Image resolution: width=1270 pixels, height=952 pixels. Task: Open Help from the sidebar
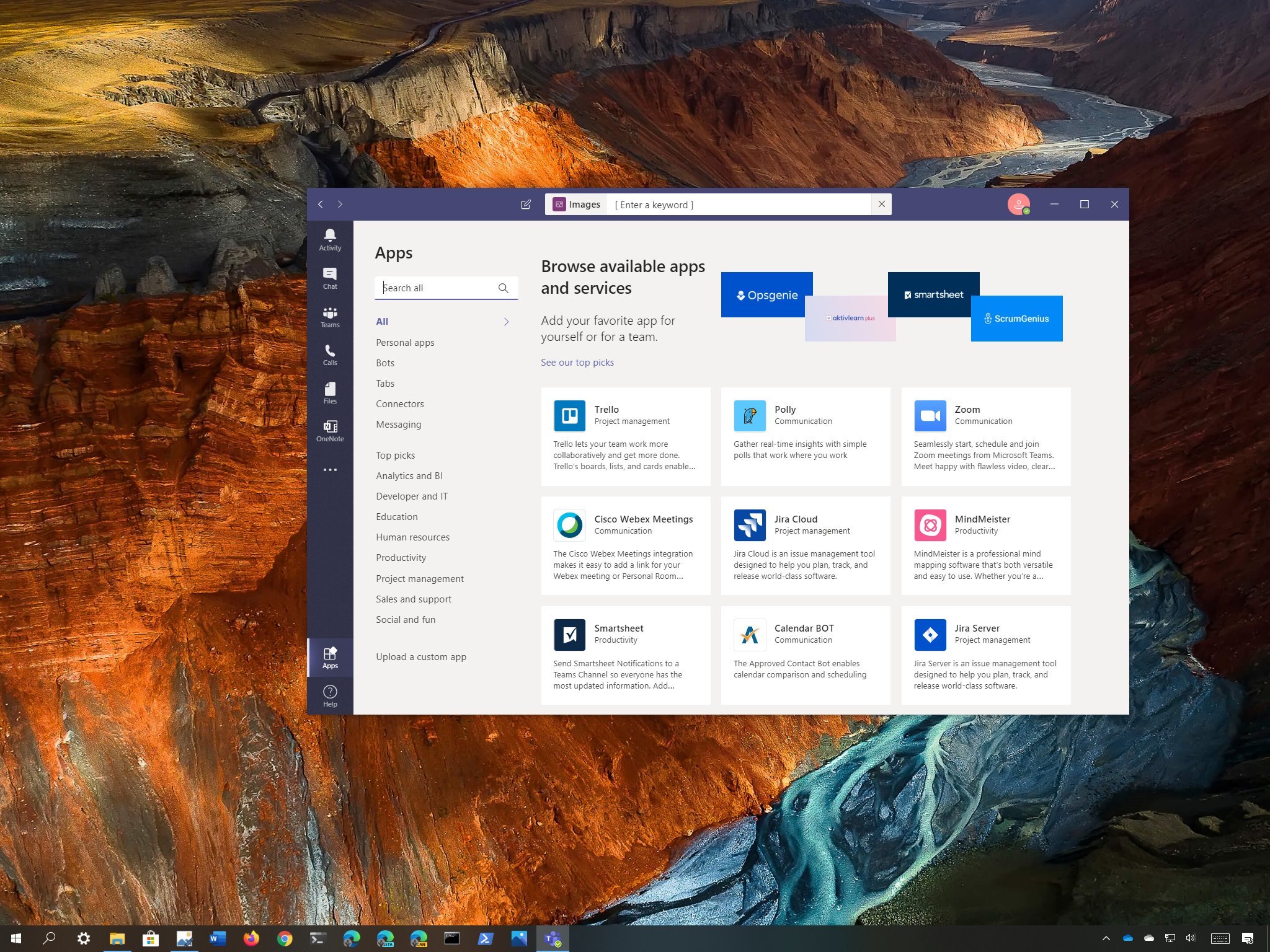pos(330,695)
